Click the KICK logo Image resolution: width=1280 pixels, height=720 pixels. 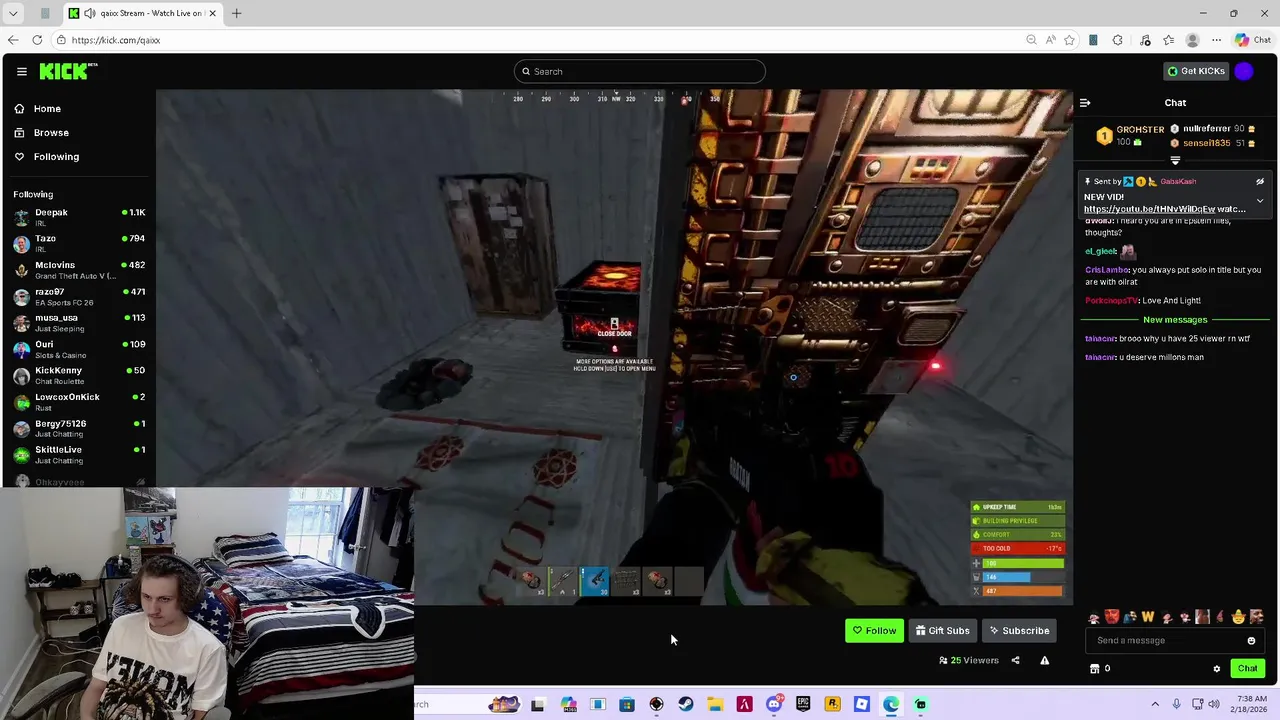point(68,71)
